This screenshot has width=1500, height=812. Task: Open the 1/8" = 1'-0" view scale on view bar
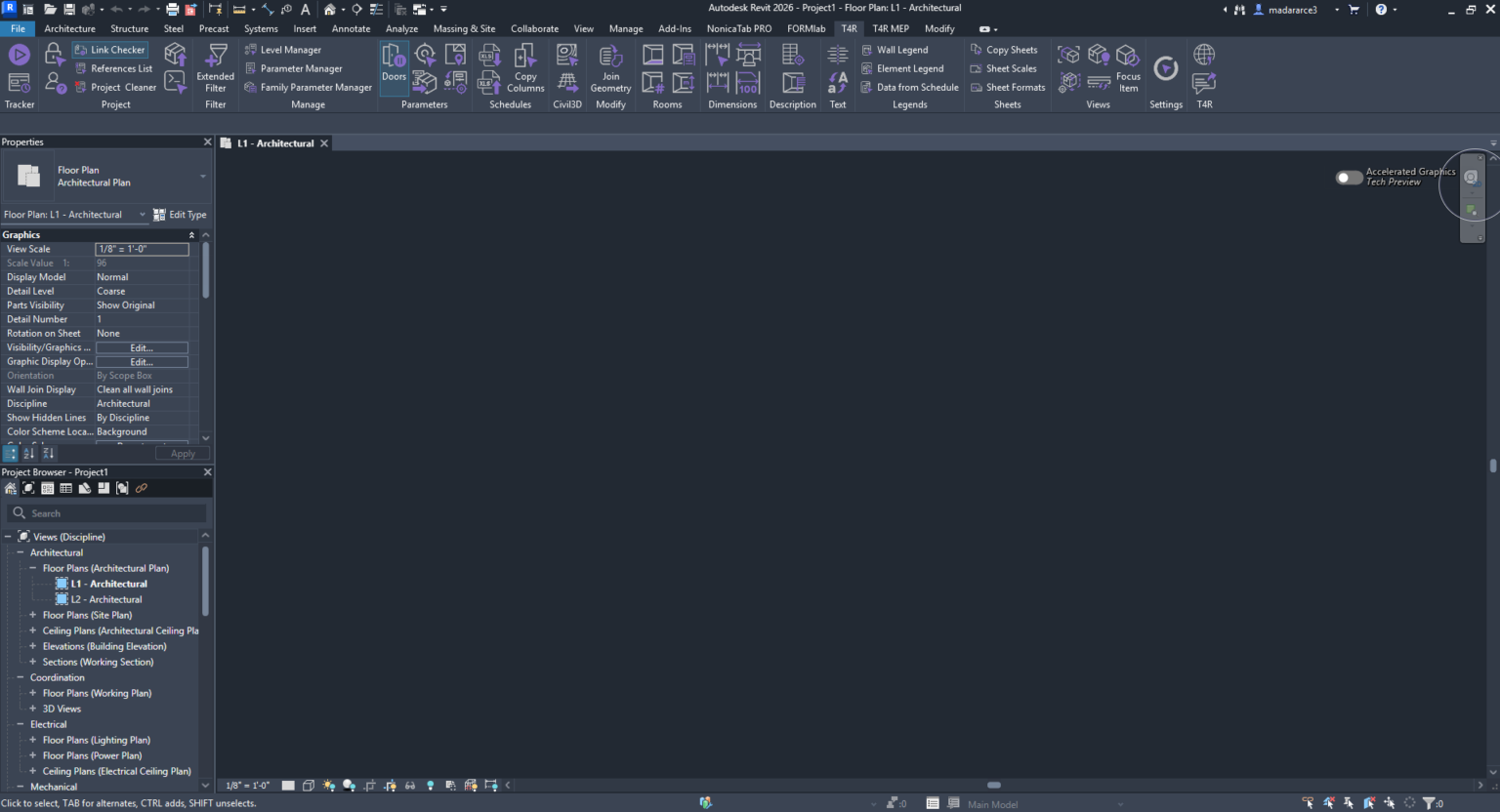pyautogui.click(x=248, y=785)
